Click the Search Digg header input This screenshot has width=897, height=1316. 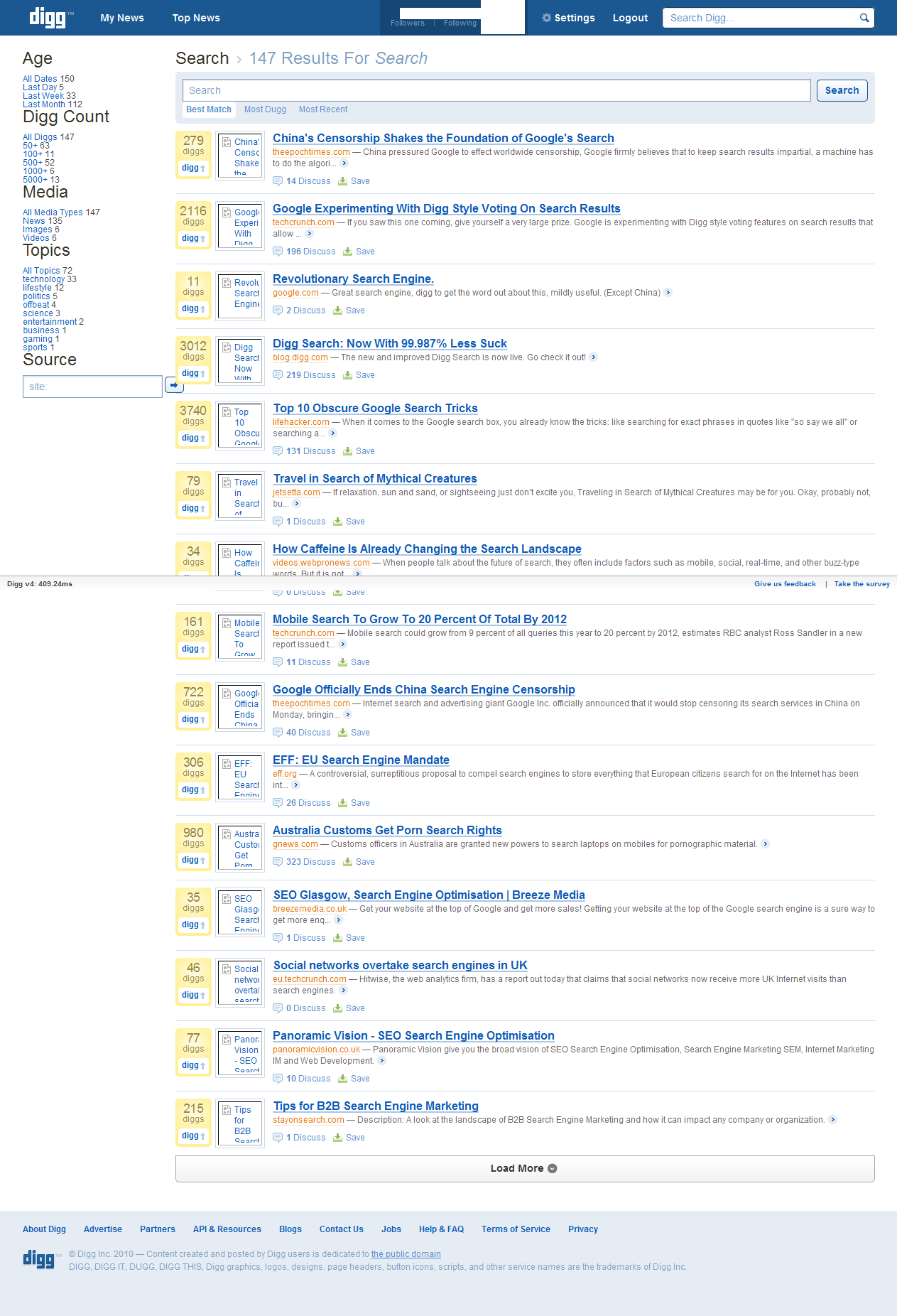pos(761,18)
